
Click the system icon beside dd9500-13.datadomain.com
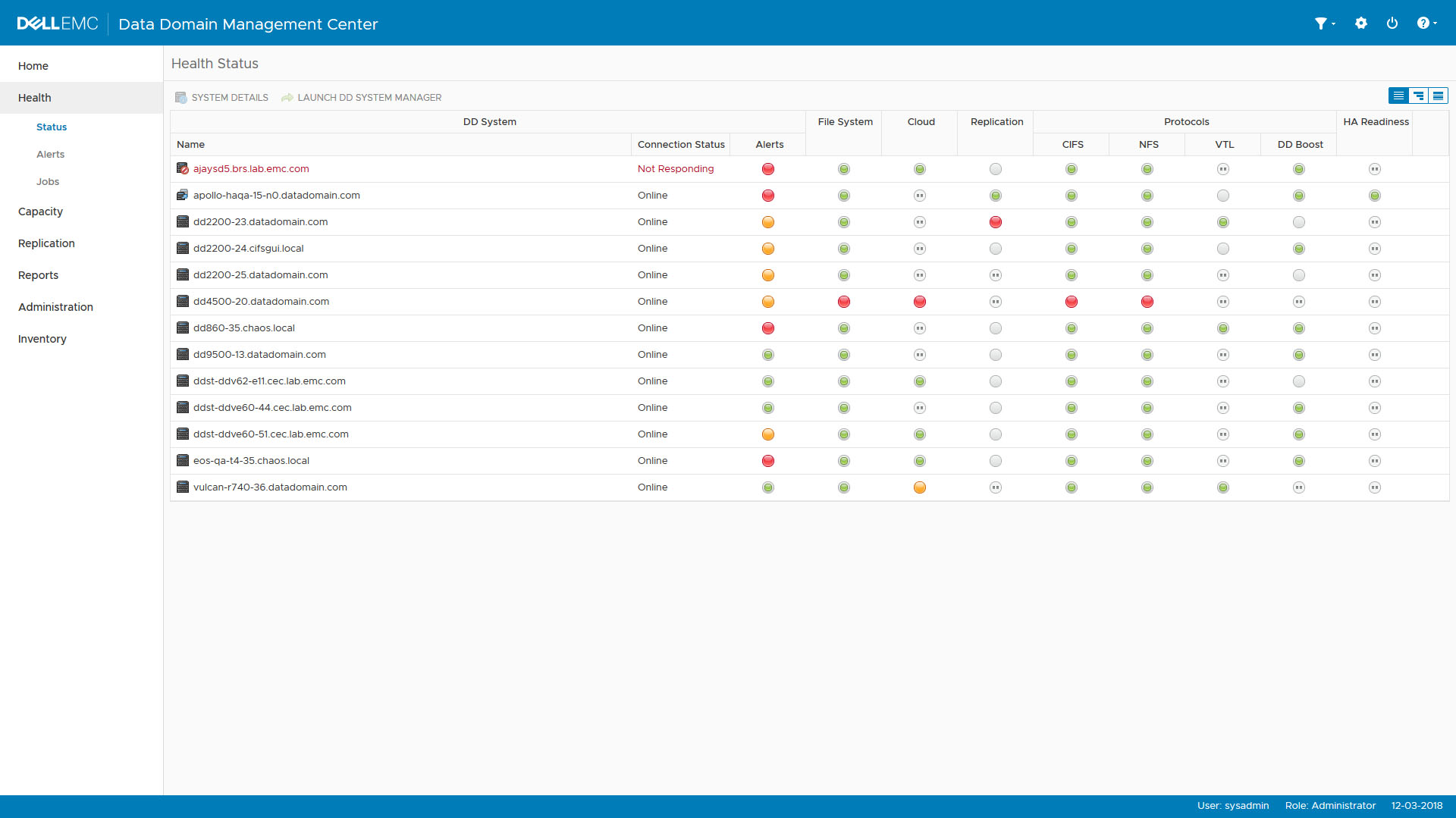coord(182,354)
